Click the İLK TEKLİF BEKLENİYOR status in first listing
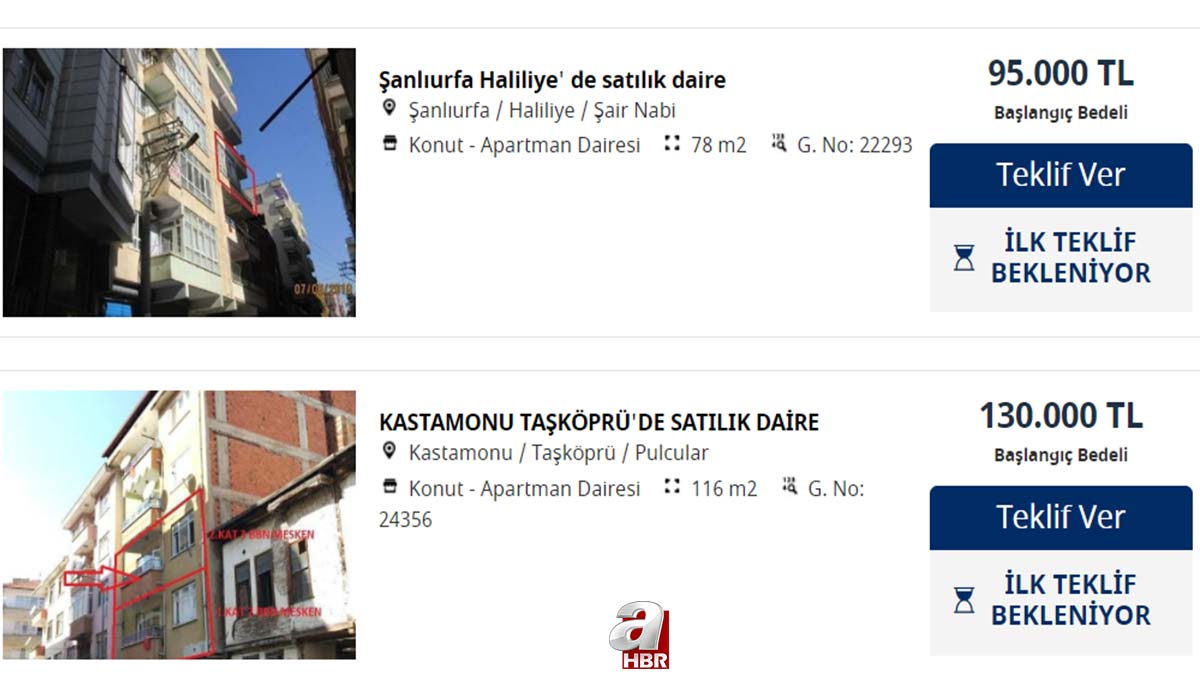The width and height of the screenshot is (1200, 674). point(1061,259)
